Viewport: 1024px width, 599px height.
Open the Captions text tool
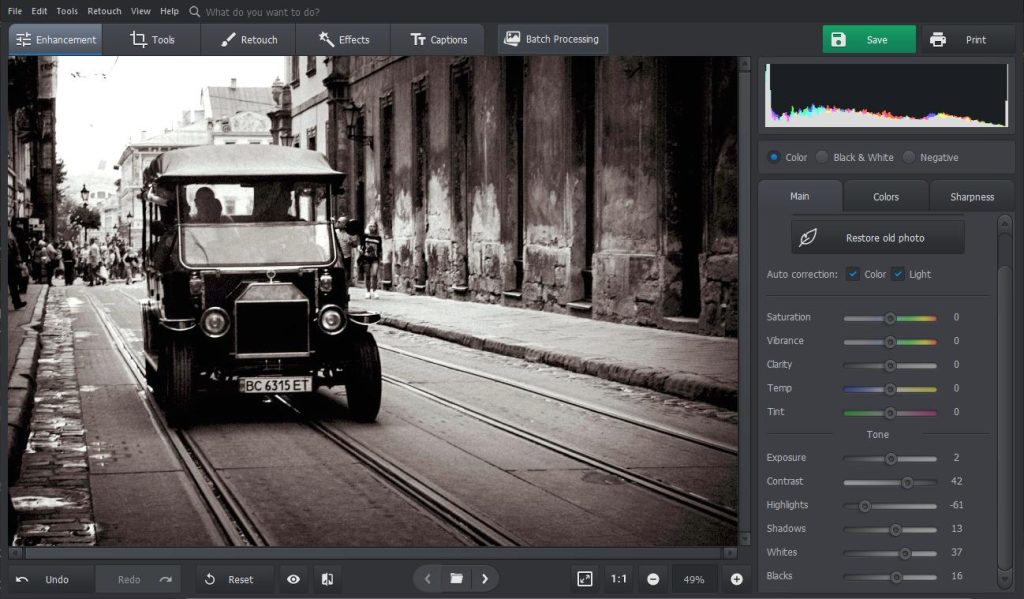click(439, 39)
